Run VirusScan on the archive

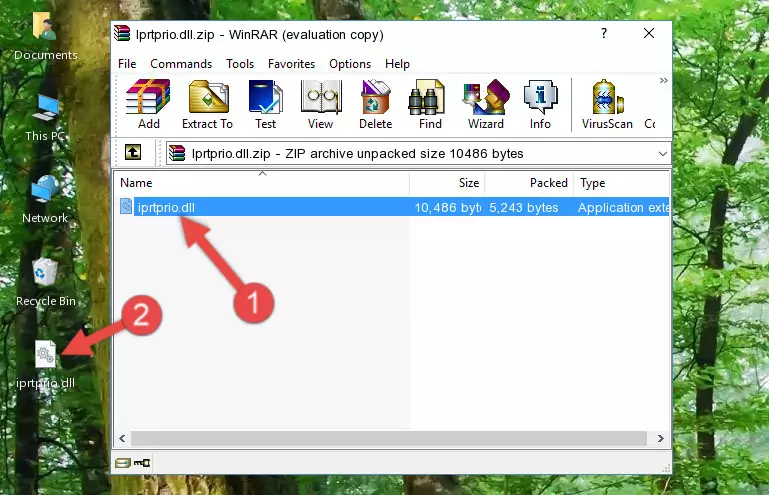[x=607, y=104]
